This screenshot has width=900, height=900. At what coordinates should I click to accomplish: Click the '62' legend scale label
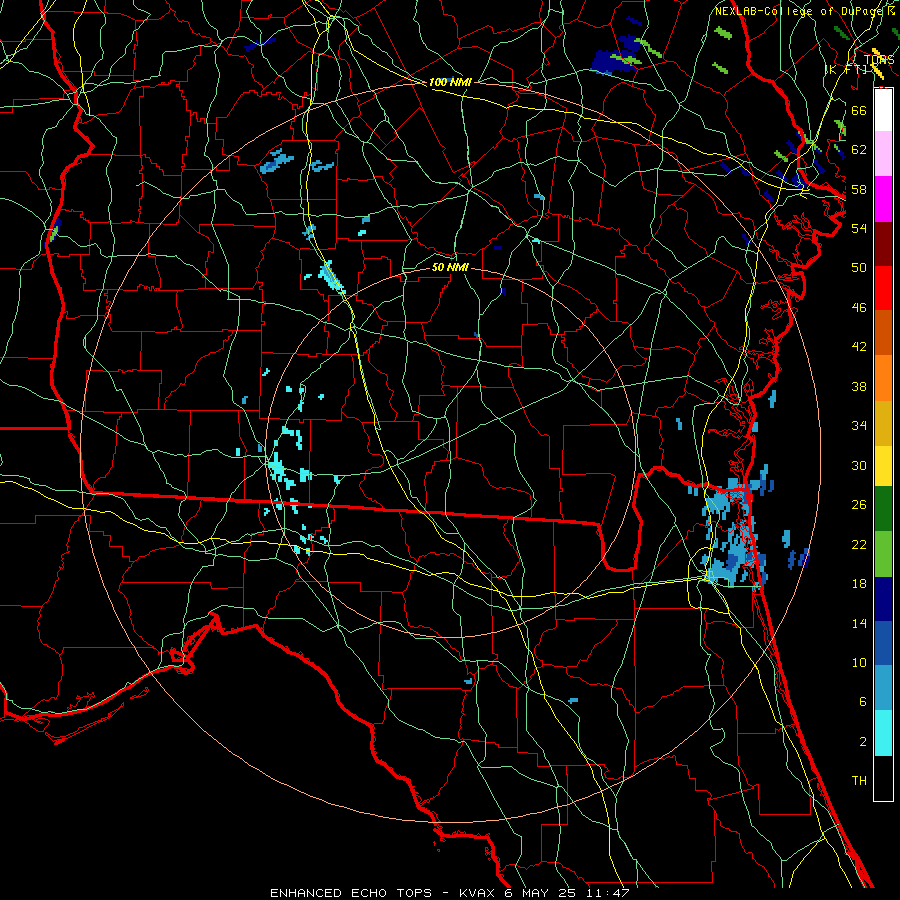coord(859,150)
